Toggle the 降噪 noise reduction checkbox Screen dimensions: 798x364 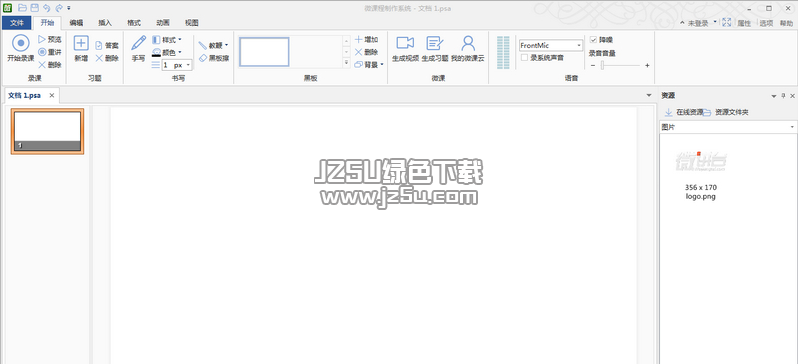[x=593, y=39]
